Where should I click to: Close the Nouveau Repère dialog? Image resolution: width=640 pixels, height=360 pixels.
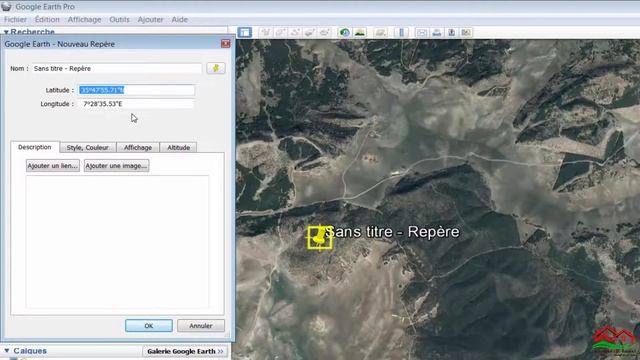point(225,44)
